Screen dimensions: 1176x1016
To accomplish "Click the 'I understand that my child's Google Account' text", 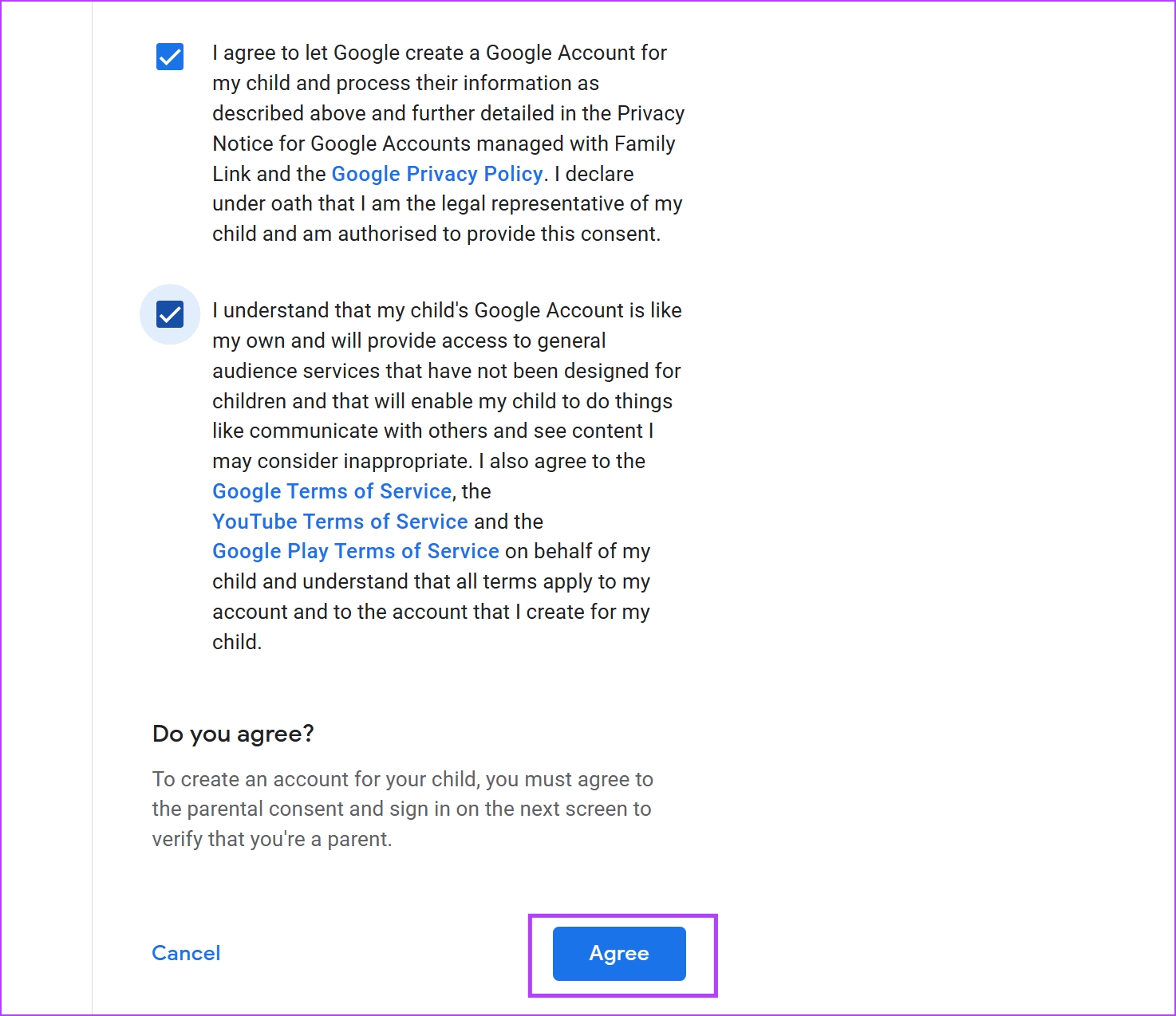I will pyautogui.click(x=447, y=476).
